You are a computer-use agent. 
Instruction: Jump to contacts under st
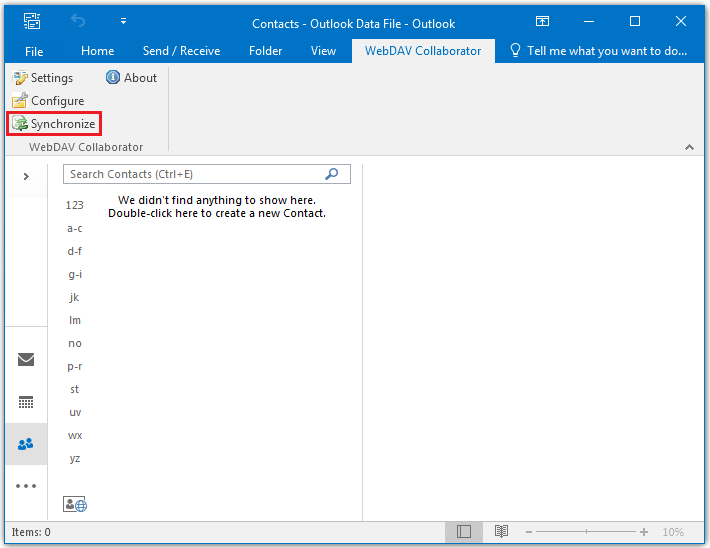pos(74,389)
